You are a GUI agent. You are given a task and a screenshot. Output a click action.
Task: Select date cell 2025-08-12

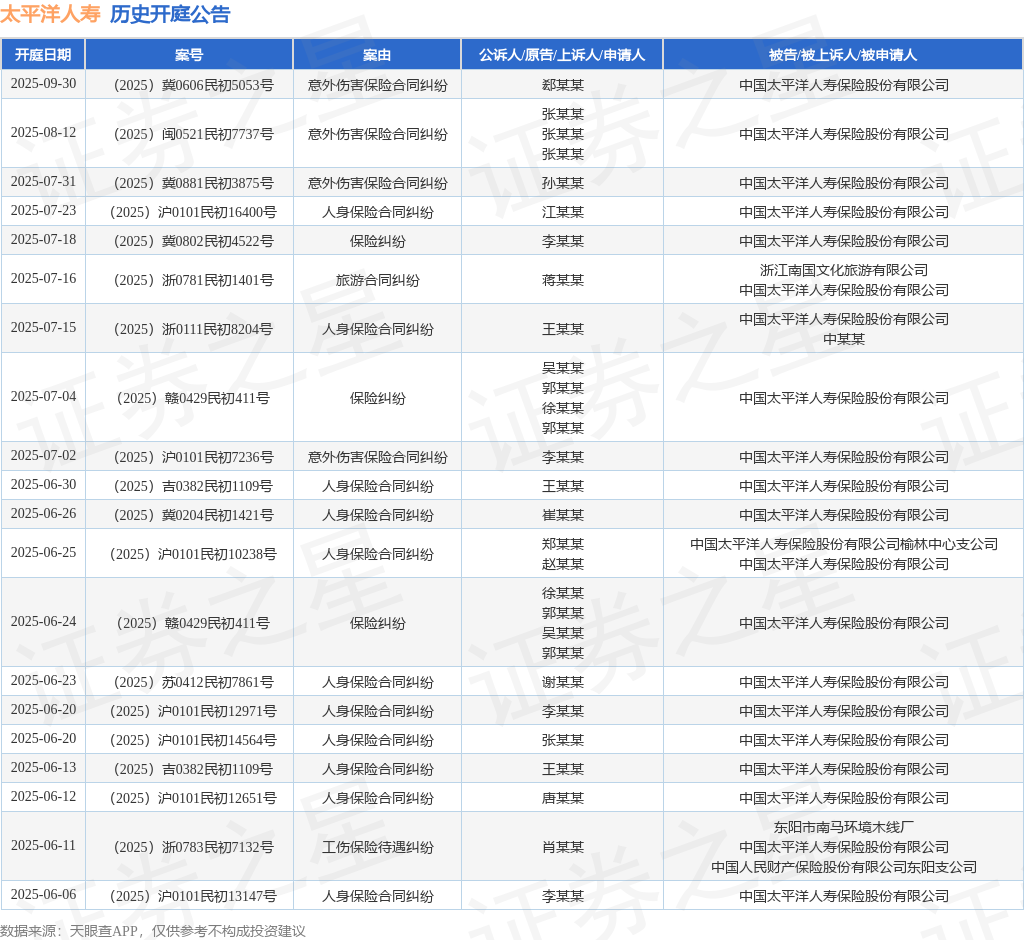click(43, 133)
